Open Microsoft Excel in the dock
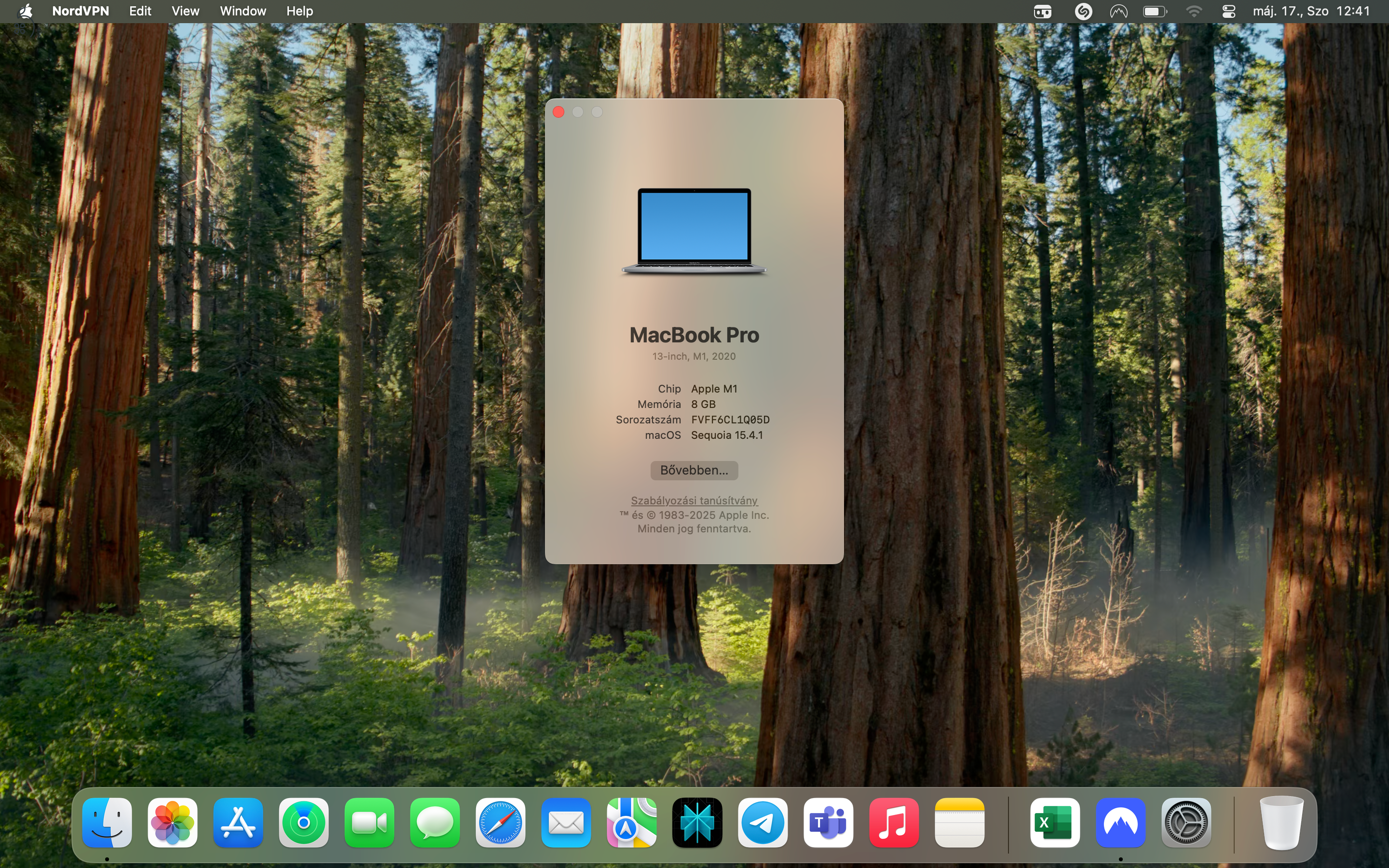 click(x=1054, y=822)
